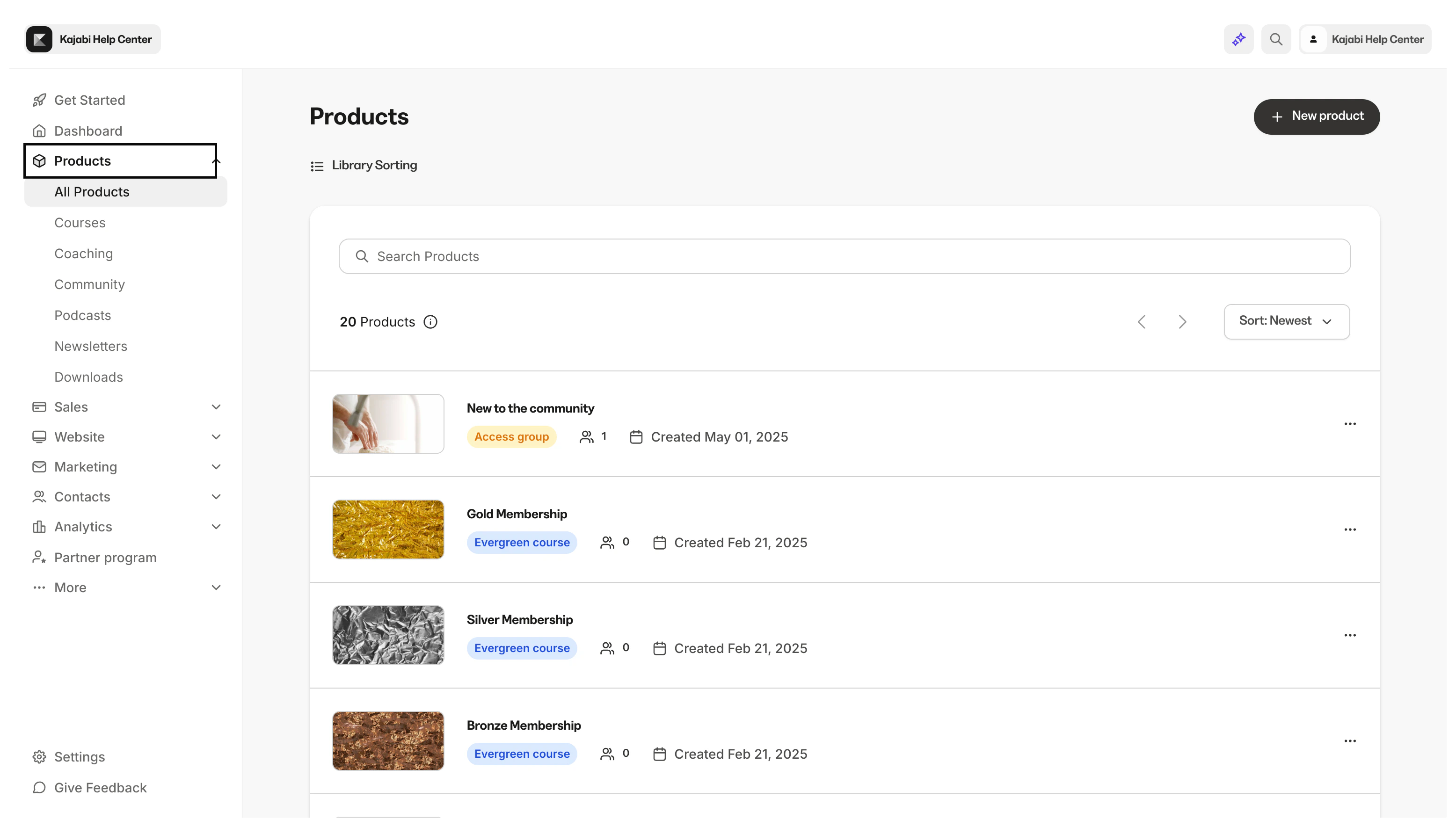Open Newsletters in the sidebar
This screenshot has height=827, width=1456.
click(90, 346)
